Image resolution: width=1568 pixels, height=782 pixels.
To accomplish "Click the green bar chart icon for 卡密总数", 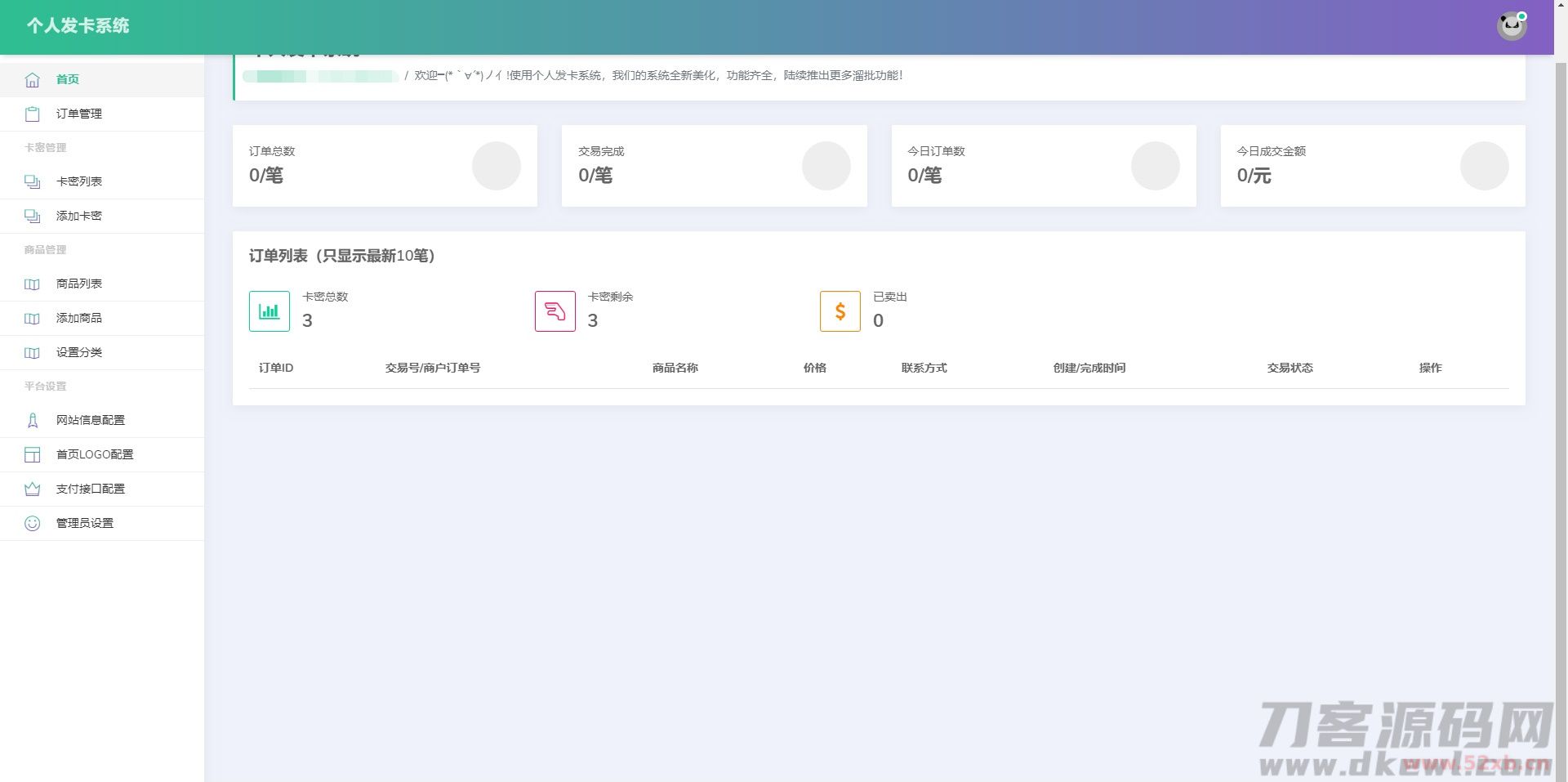I will [x=269, y=311].
